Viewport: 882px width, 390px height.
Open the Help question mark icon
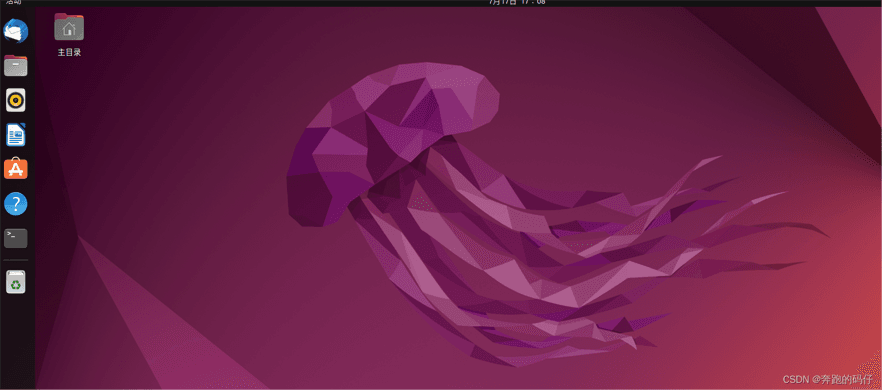[16, 204]
